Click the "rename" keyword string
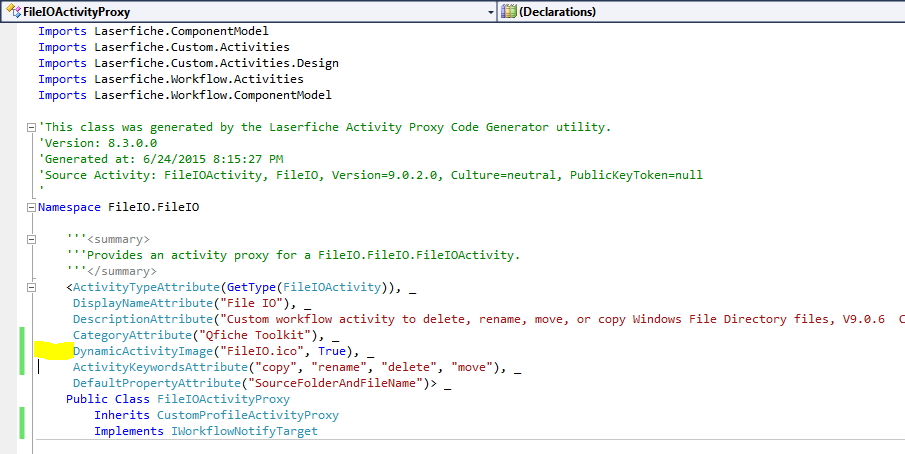Viewport: 905px width, 454px height. (339, 367)
